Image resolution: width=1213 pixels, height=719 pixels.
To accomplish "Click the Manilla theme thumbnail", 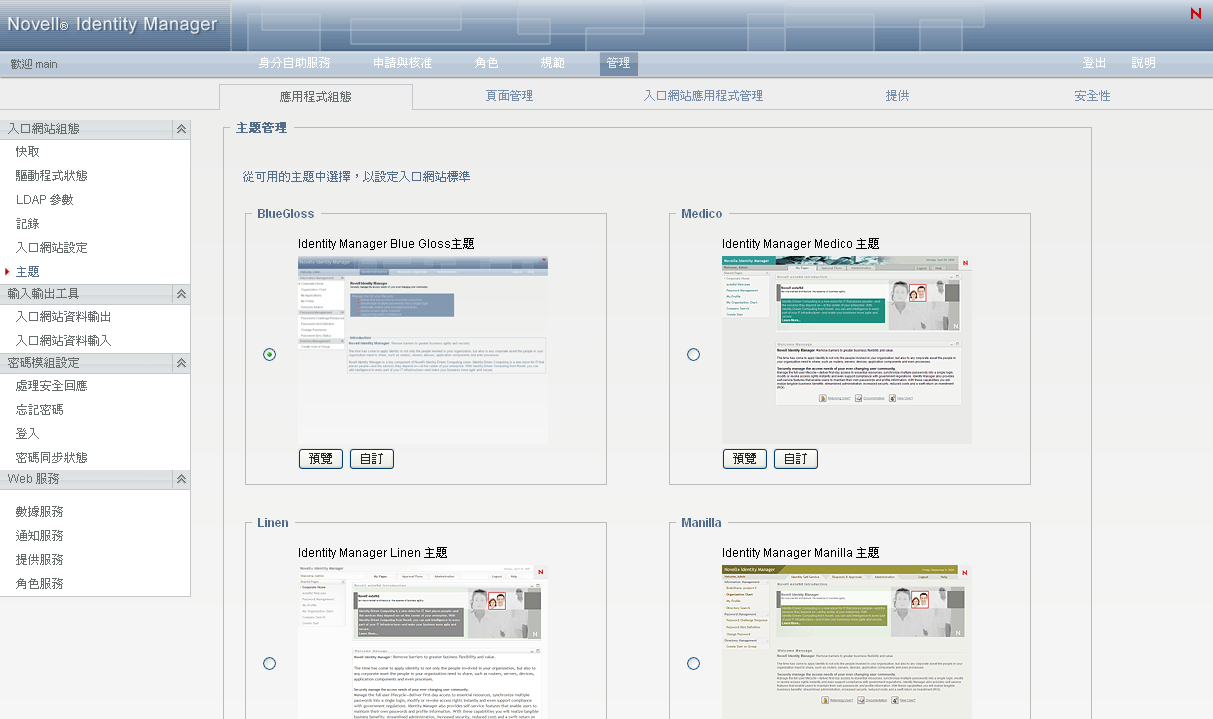I will click(x=847, y=642).
